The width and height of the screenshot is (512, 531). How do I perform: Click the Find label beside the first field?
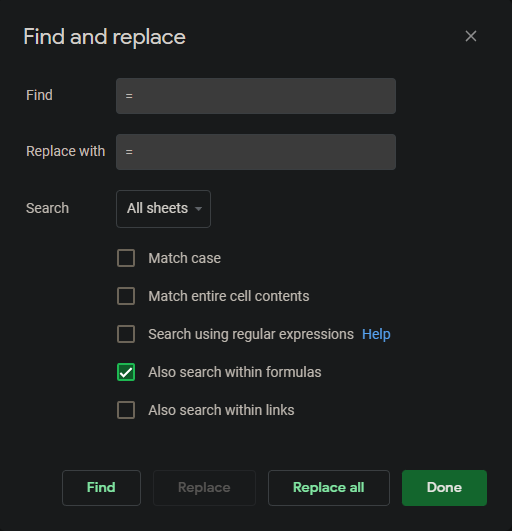[39, 95]
